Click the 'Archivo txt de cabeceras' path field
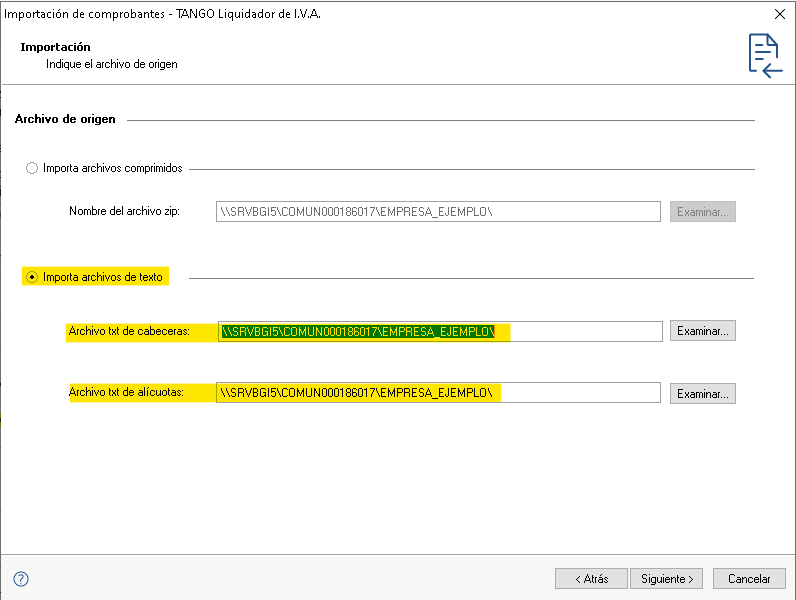 pos(440,331)
